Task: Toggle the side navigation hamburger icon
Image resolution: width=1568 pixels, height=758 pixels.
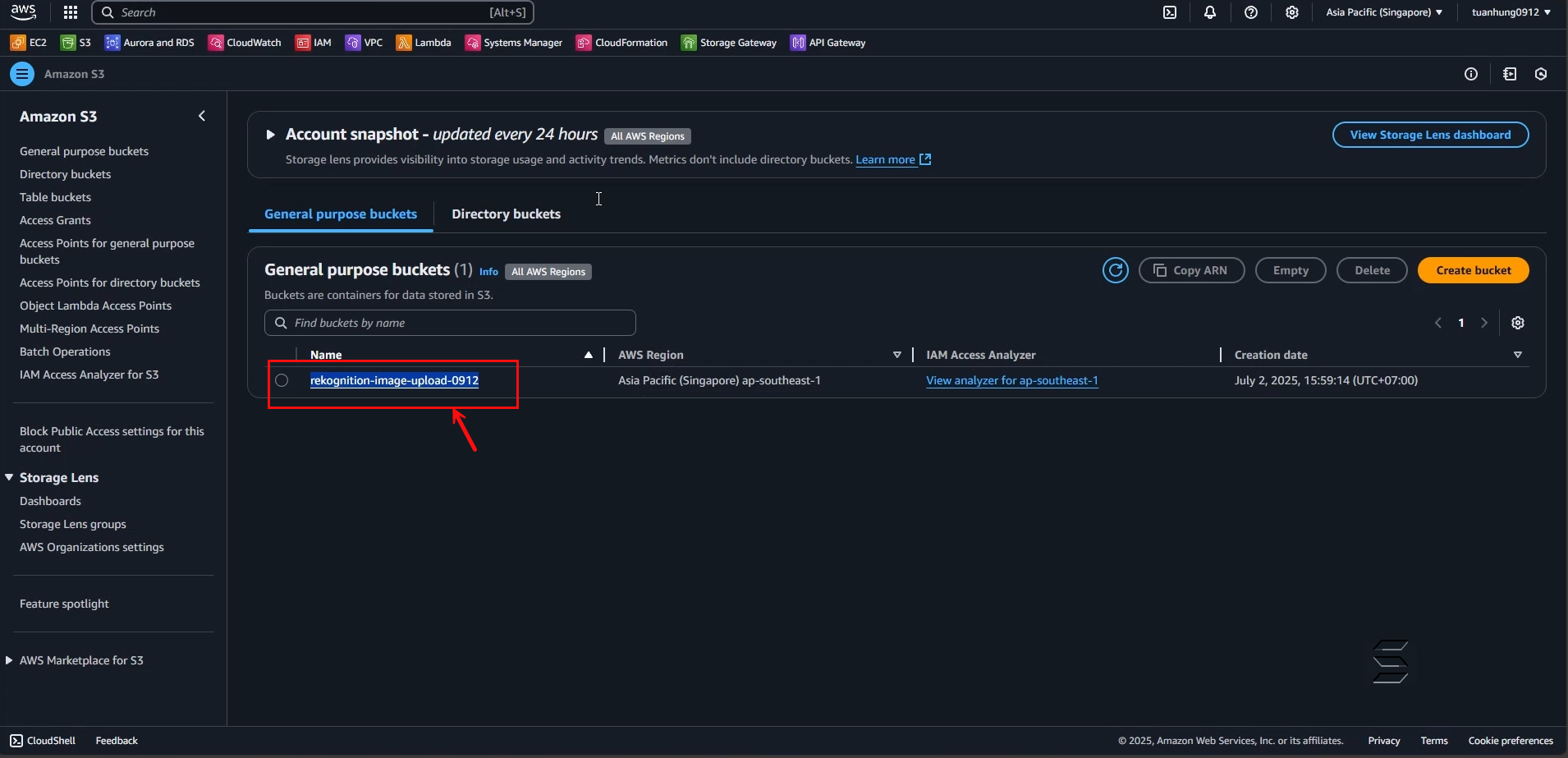Action: 22,74
